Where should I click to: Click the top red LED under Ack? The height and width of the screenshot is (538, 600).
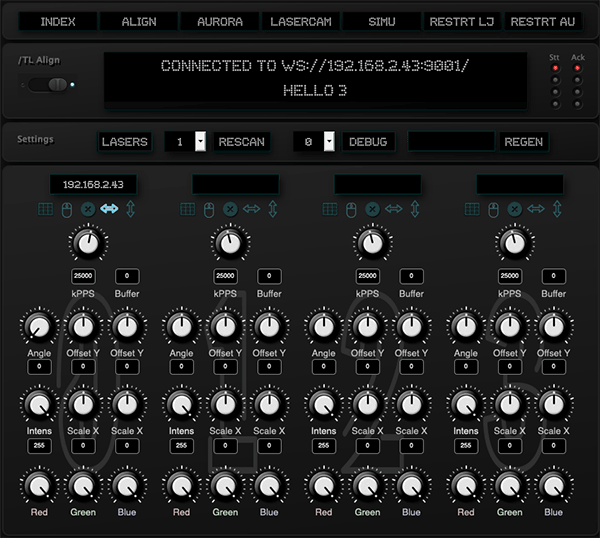point(578,69)
